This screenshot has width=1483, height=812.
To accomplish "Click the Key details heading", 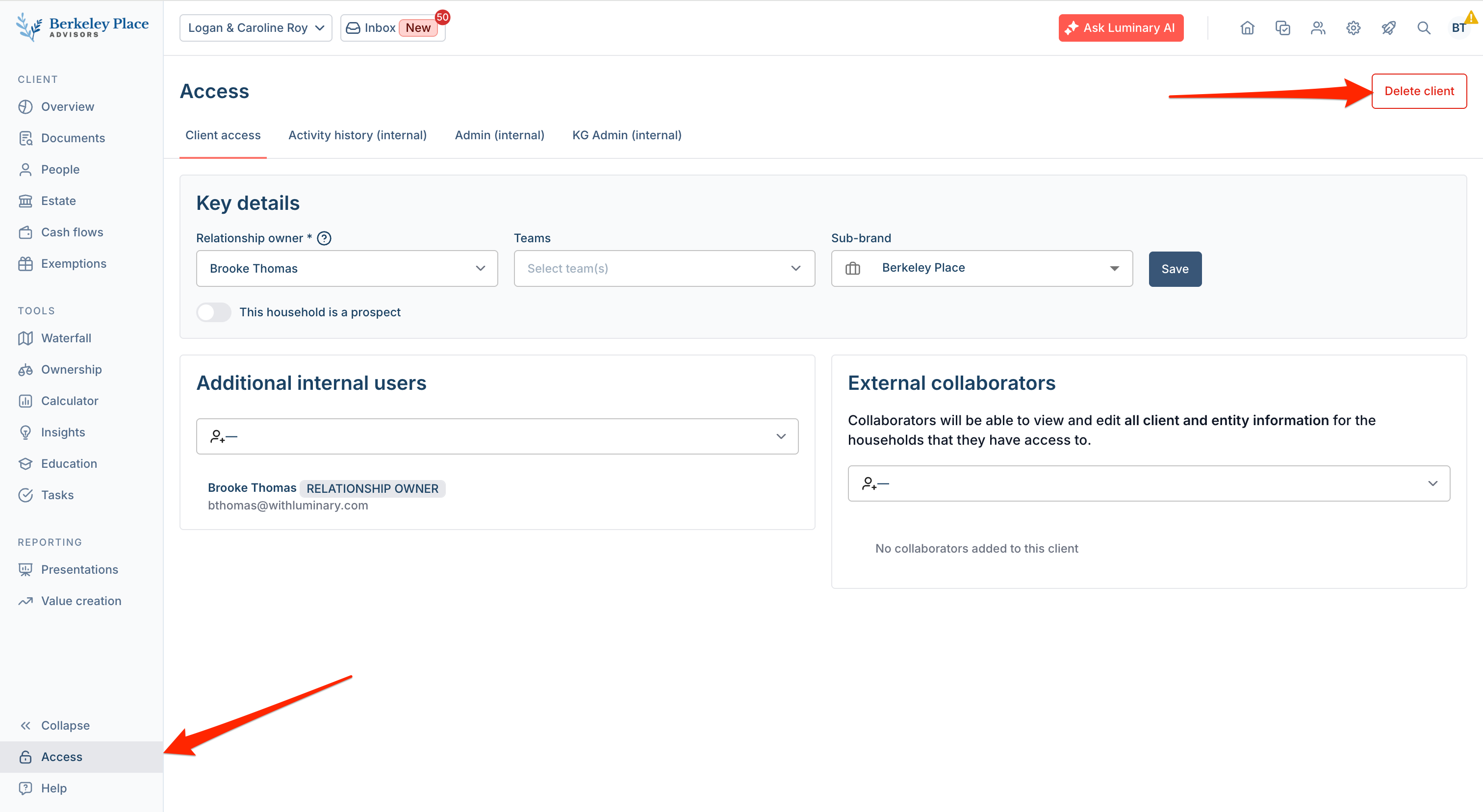I will pos(248,203).
